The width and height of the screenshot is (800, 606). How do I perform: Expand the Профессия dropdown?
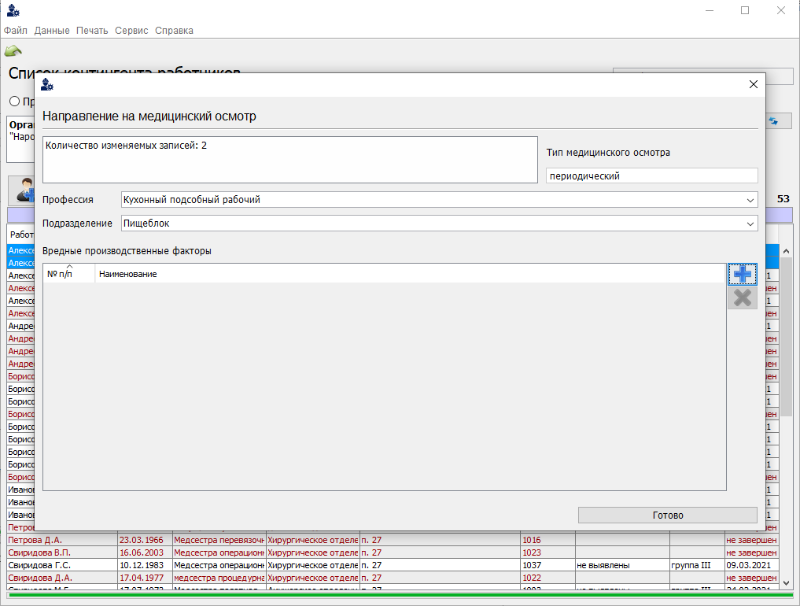click(x=750, y=200)
